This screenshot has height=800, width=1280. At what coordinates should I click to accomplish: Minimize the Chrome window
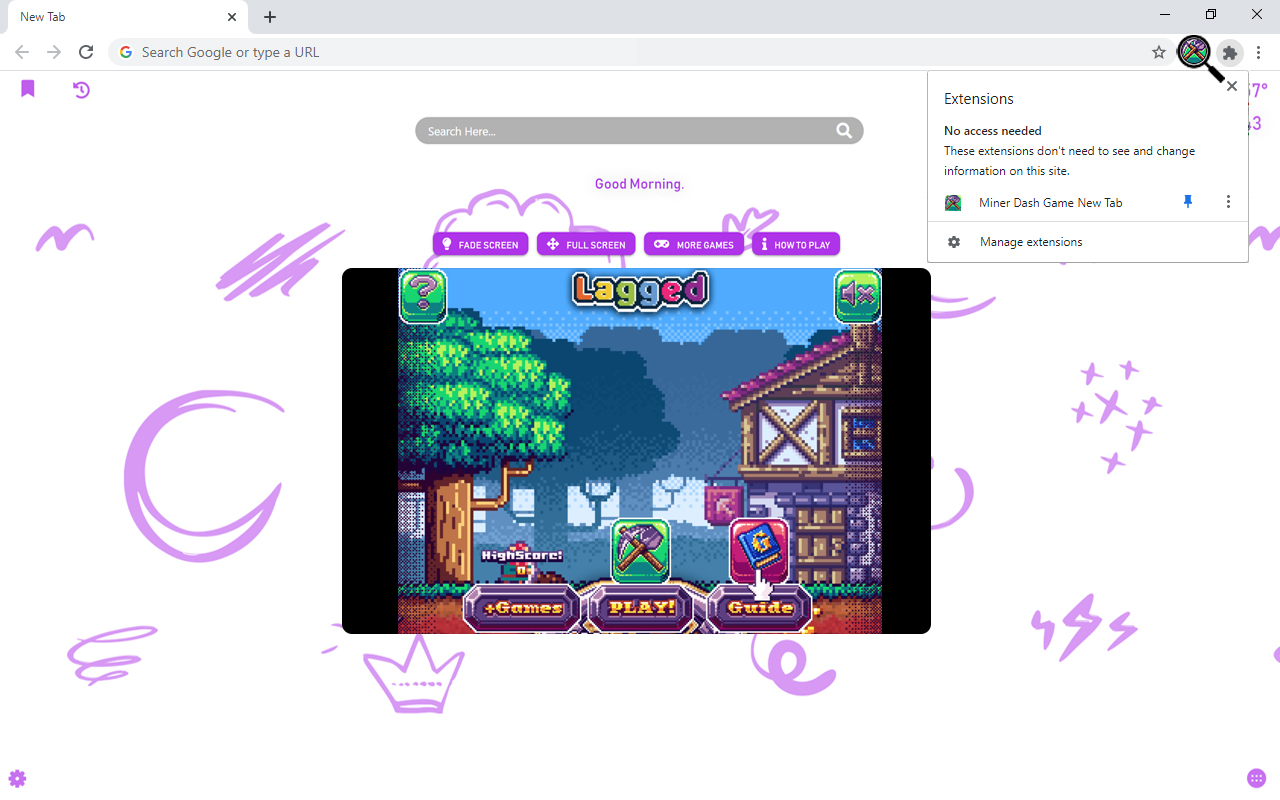pyautogui.click(x=1165, y=15)
